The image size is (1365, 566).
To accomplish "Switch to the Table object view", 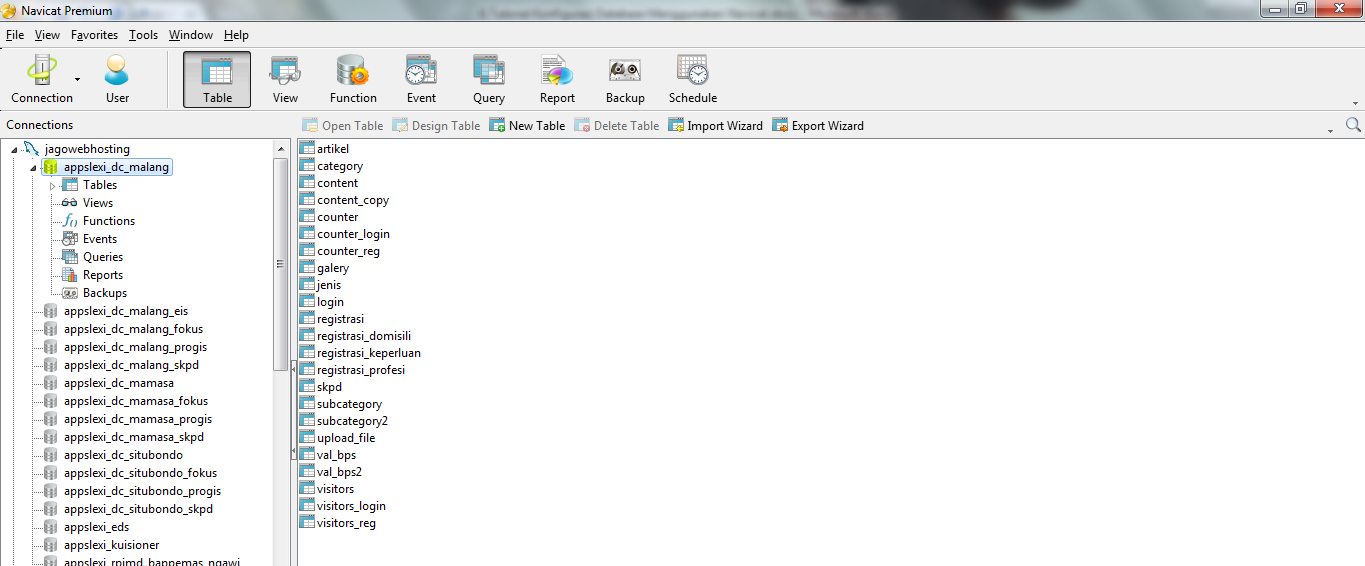I will [x=217, y=79].
